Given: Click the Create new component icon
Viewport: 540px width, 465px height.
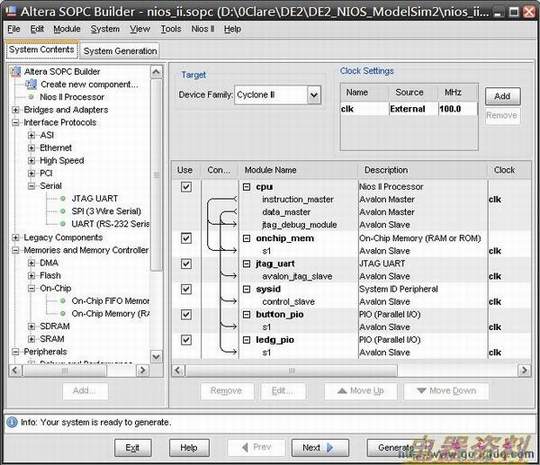Looking at the screenshot, I should pos(31,84).
